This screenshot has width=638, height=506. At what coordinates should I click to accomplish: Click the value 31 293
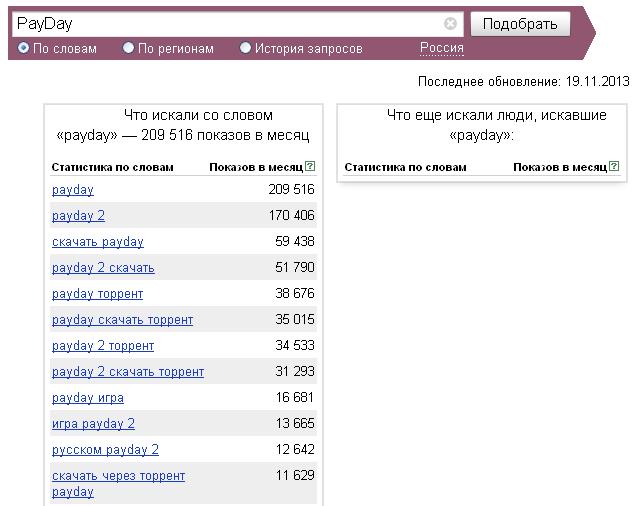[295, 372]
